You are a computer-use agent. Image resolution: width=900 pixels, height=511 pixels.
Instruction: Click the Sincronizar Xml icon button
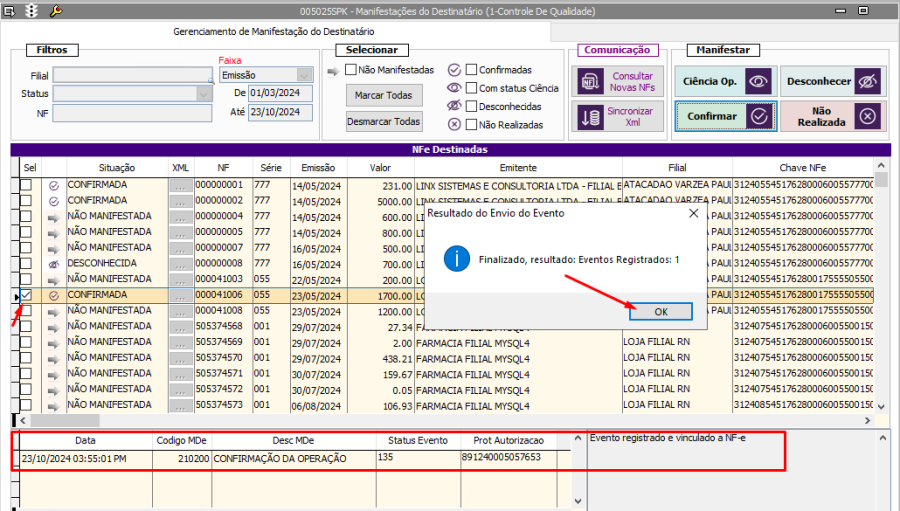(590, 117)
